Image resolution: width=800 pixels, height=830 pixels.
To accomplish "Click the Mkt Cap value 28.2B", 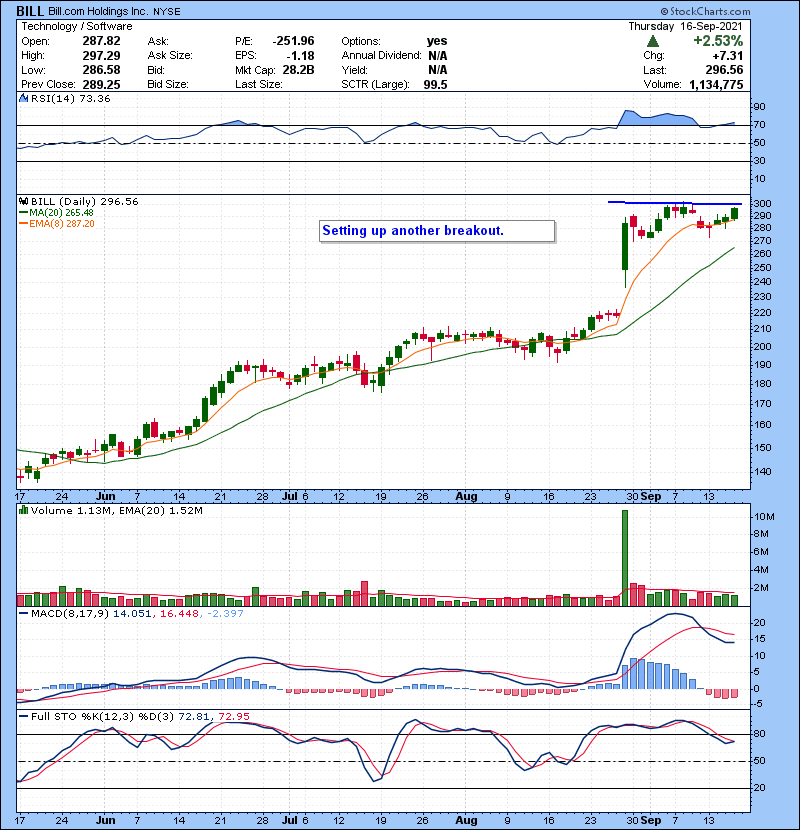I will [299, 70].
